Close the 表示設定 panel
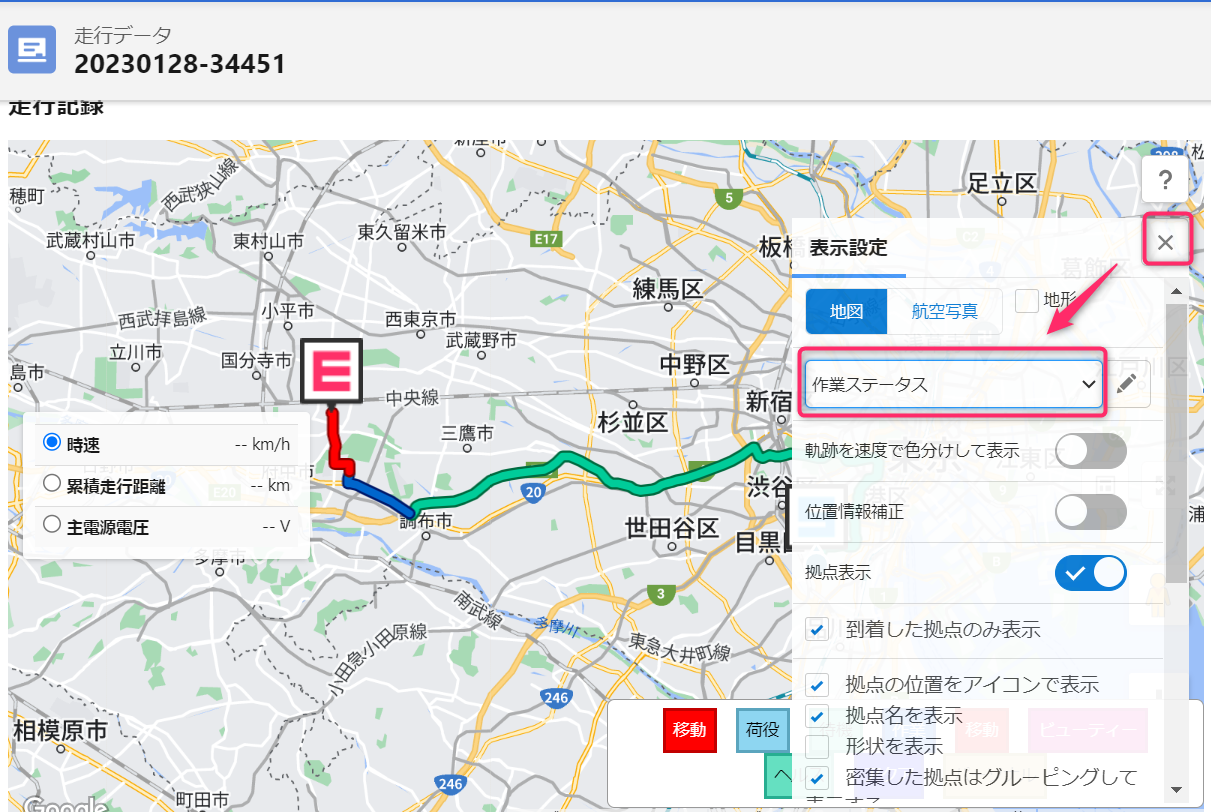1211x812 pixels. click(1165, 242)
